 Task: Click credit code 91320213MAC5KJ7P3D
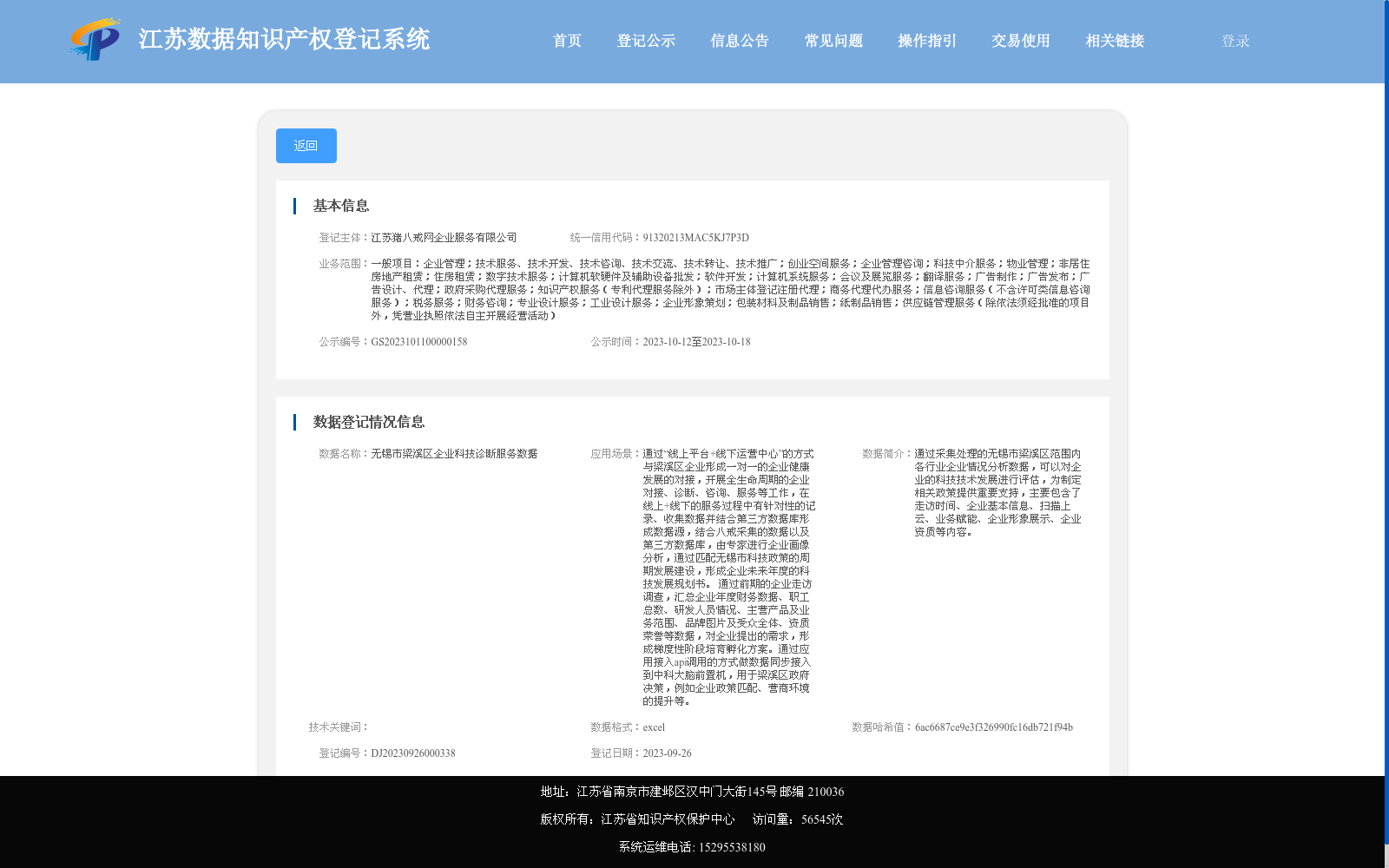tap(695, 238)
